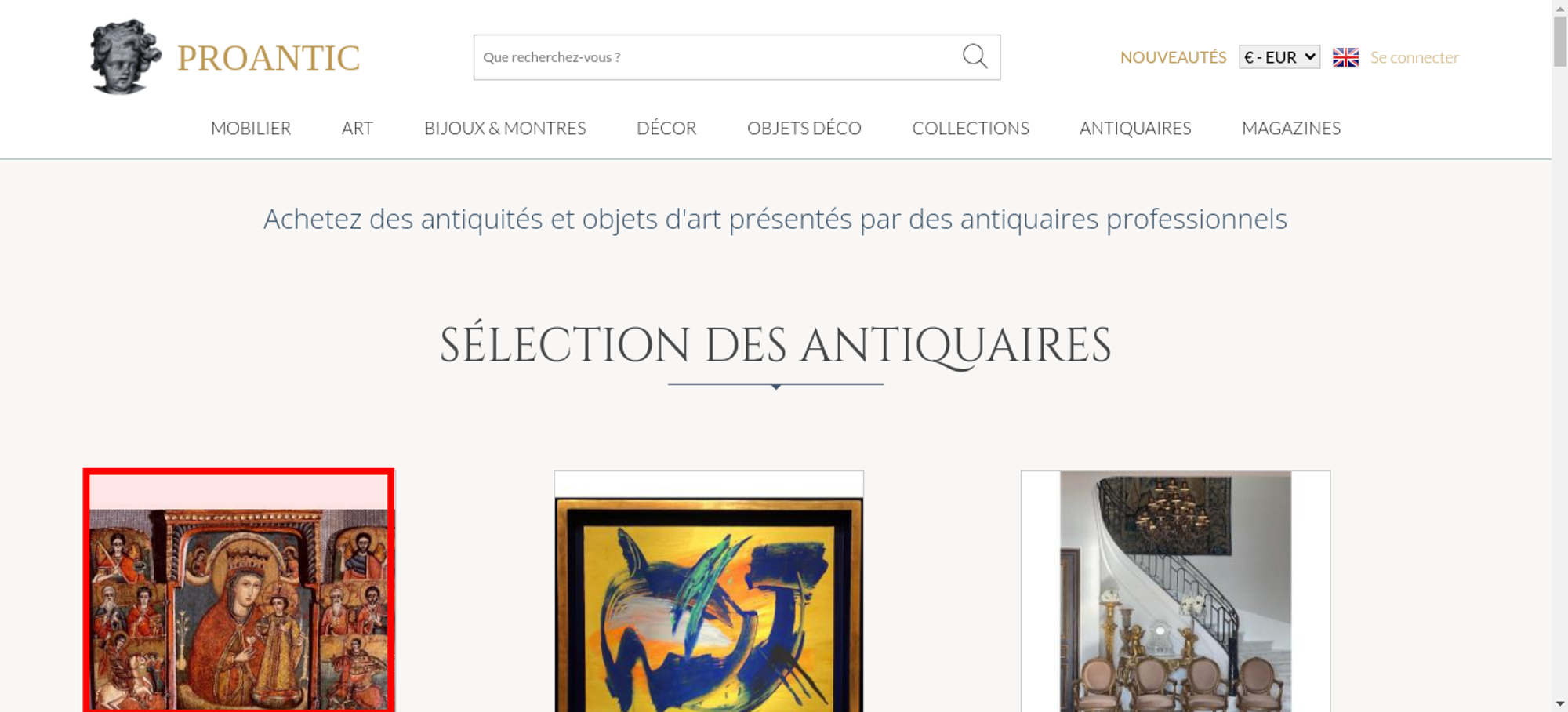Click the page vertical scrollbar thumb
This screenshot has height=712, width=1568.
(1560, 42)
